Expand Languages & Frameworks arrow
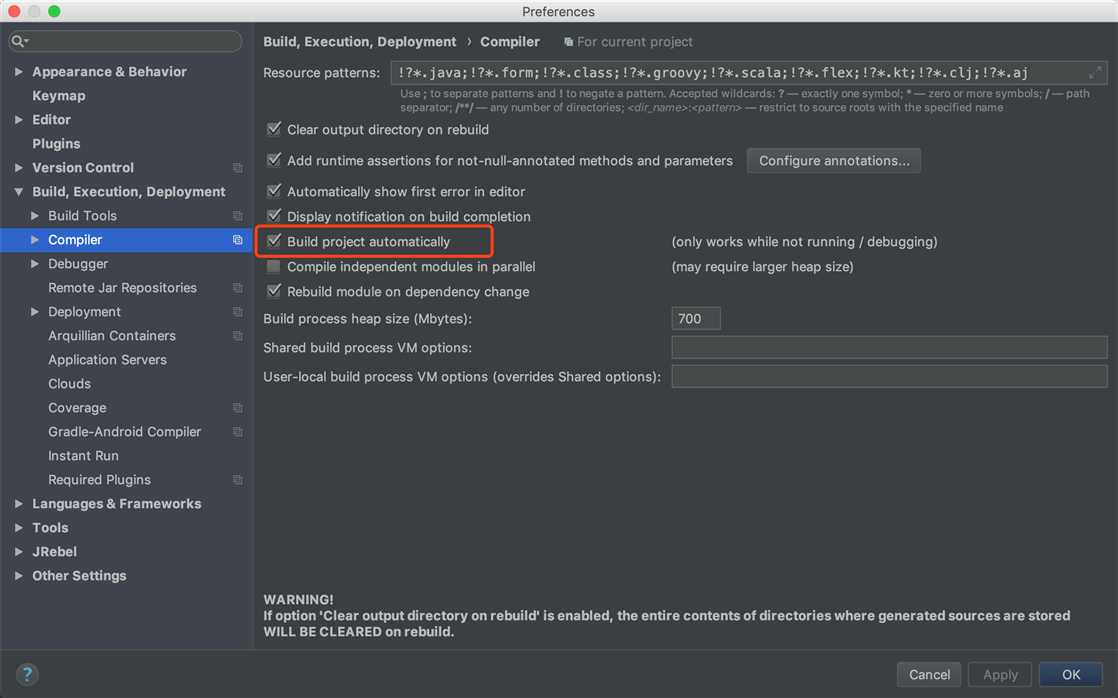The height and width of the screenshot is (698, 1118). point(19,503)
